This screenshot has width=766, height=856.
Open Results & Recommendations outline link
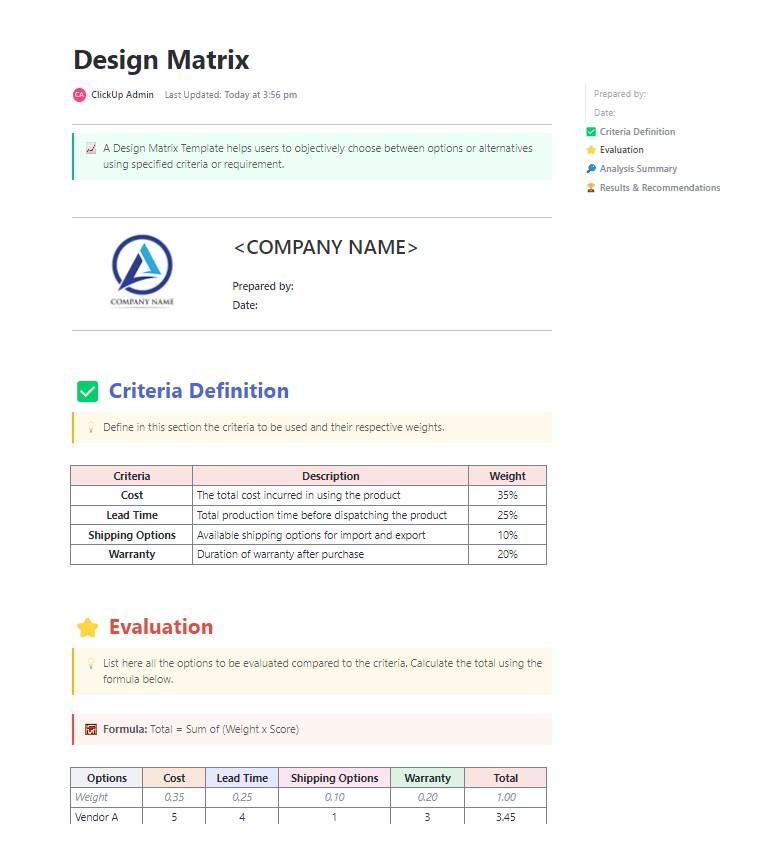click(660, 188)
